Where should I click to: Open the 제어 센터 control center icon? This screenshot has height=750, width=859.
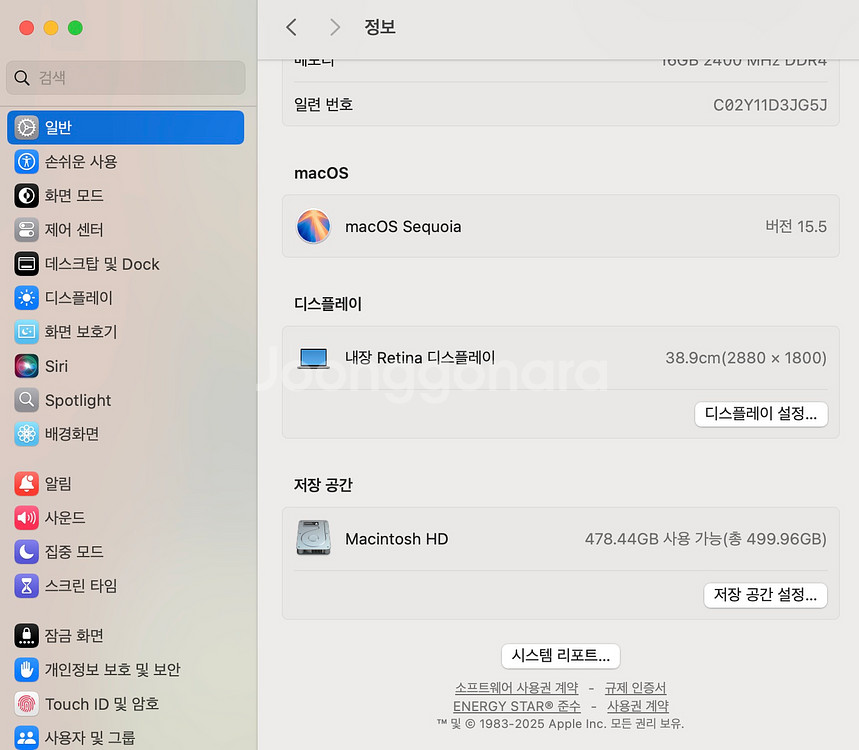pos(26,230)
